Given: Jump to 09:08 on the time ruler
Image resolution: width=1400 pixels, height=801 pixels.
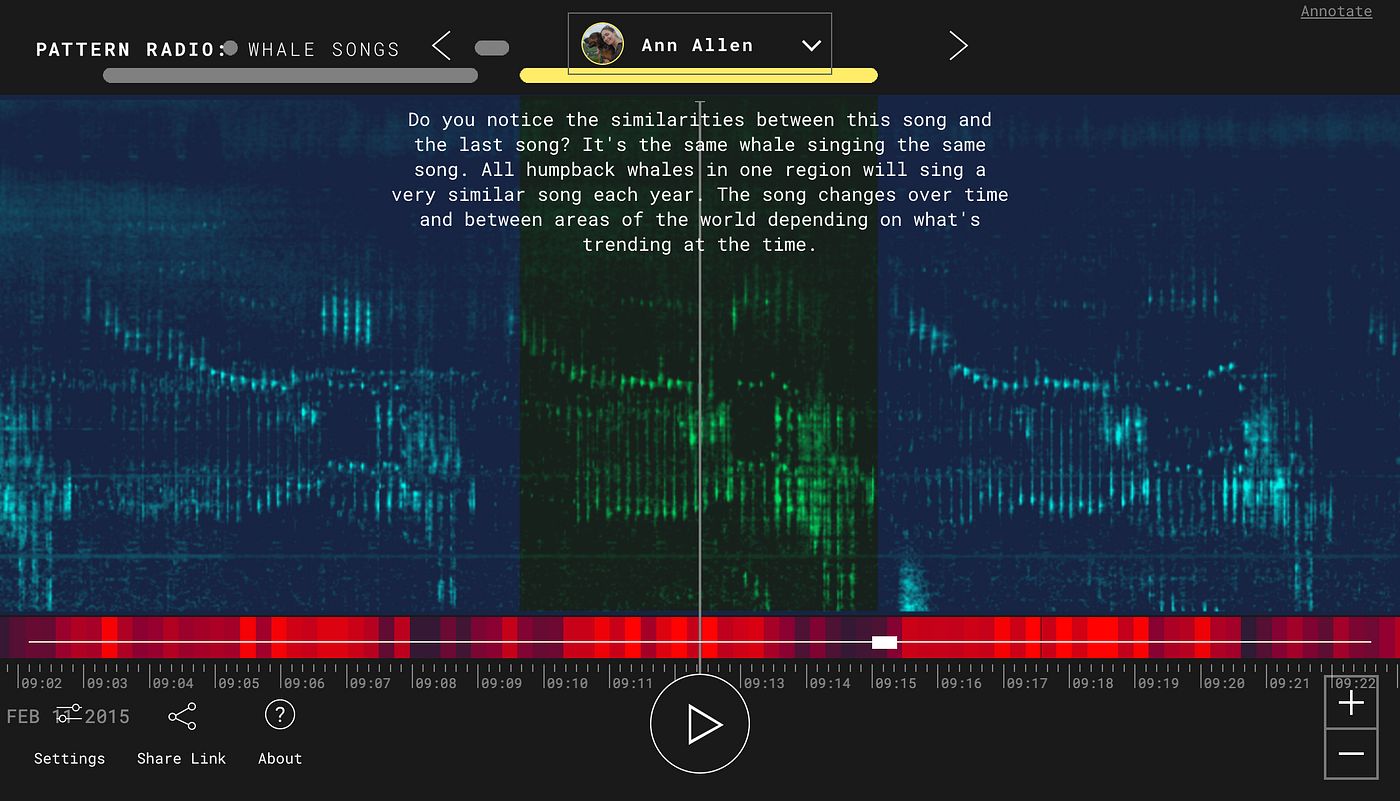Looking at the screenshot, I should pyautogui.click(x=435, y=683).
